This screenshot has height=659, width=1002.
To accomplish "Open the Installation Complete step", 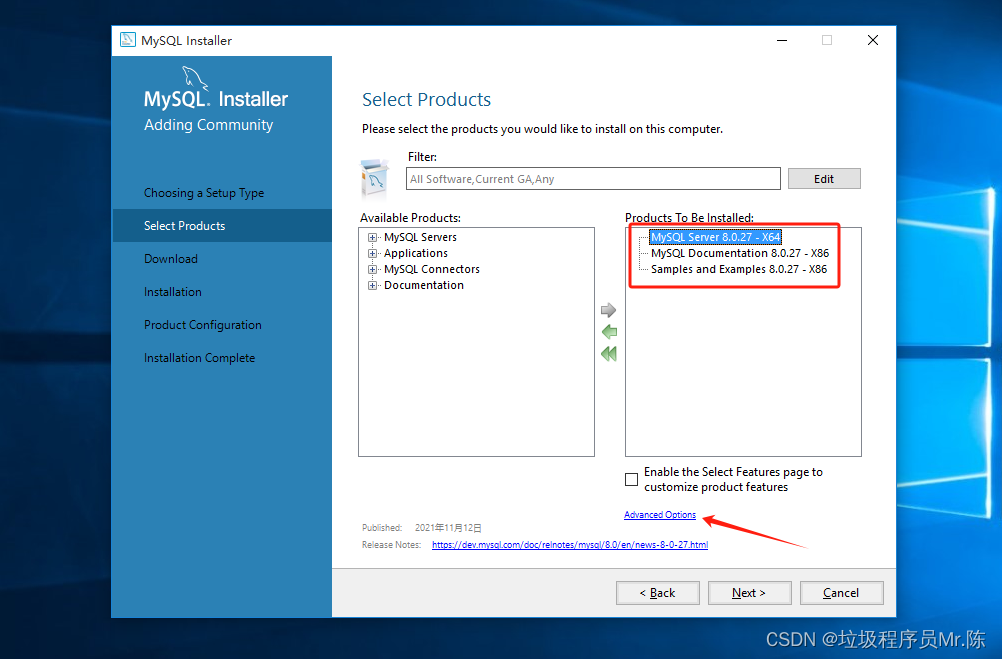I will tap(199, 358).
